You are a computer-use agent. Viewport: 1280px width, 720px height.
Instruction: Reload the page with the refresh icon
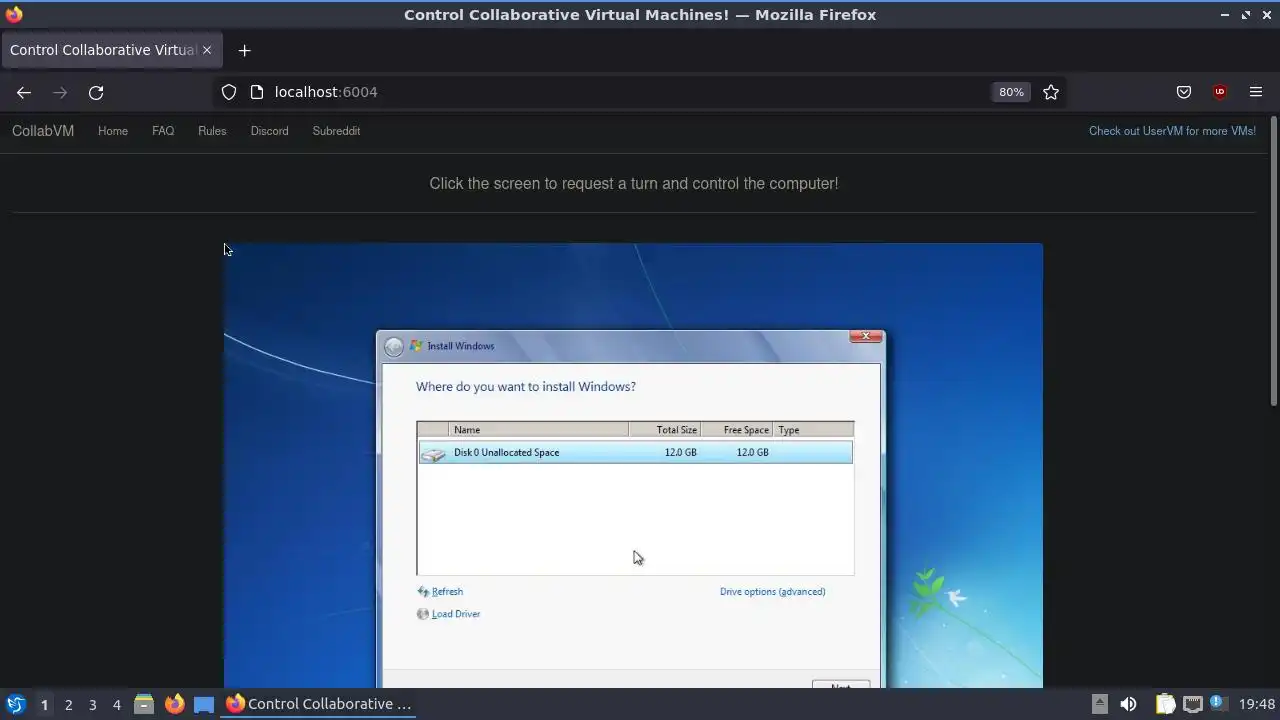(x=96, y=92)
